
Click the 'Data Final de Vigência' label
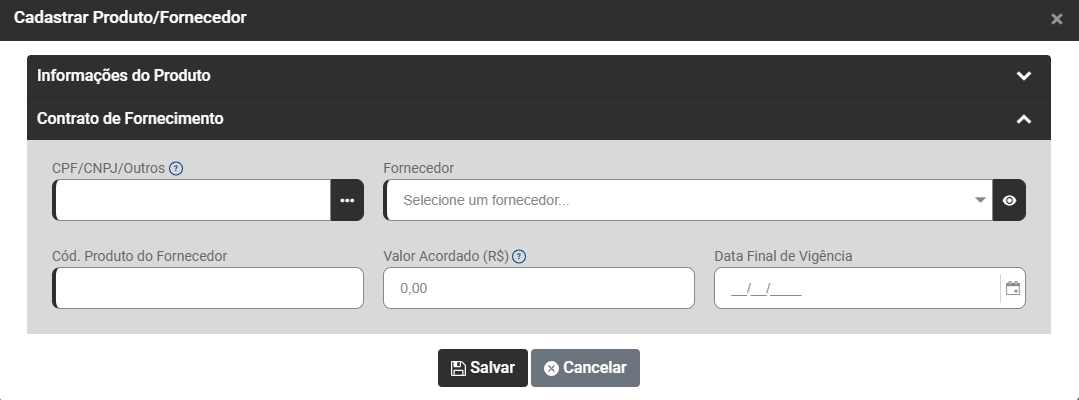point(783,256)
